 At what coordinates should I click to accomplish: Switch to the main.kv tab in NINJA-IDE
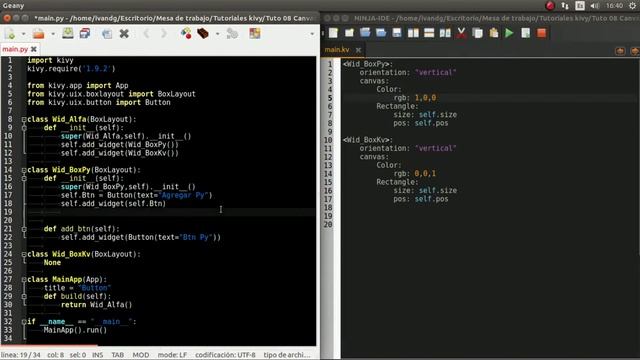coord(337,50)
